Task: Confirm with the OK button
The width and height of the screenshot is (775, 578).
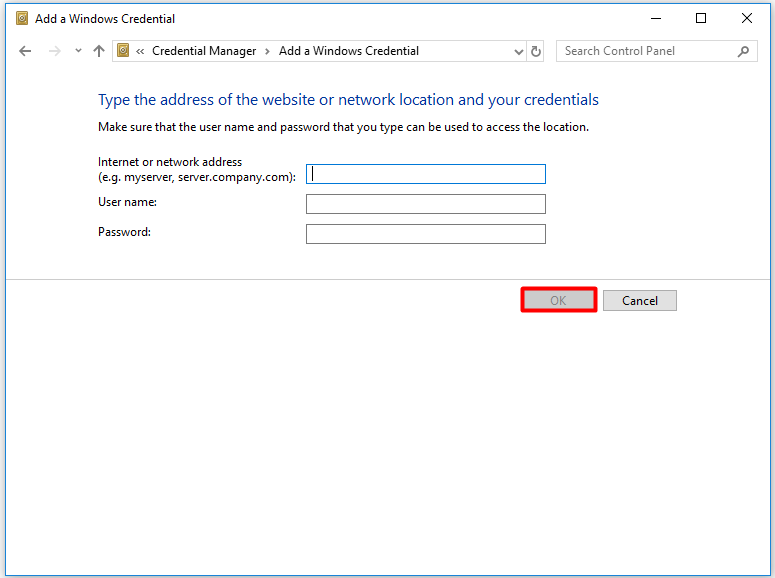Action: click(559, 300)
